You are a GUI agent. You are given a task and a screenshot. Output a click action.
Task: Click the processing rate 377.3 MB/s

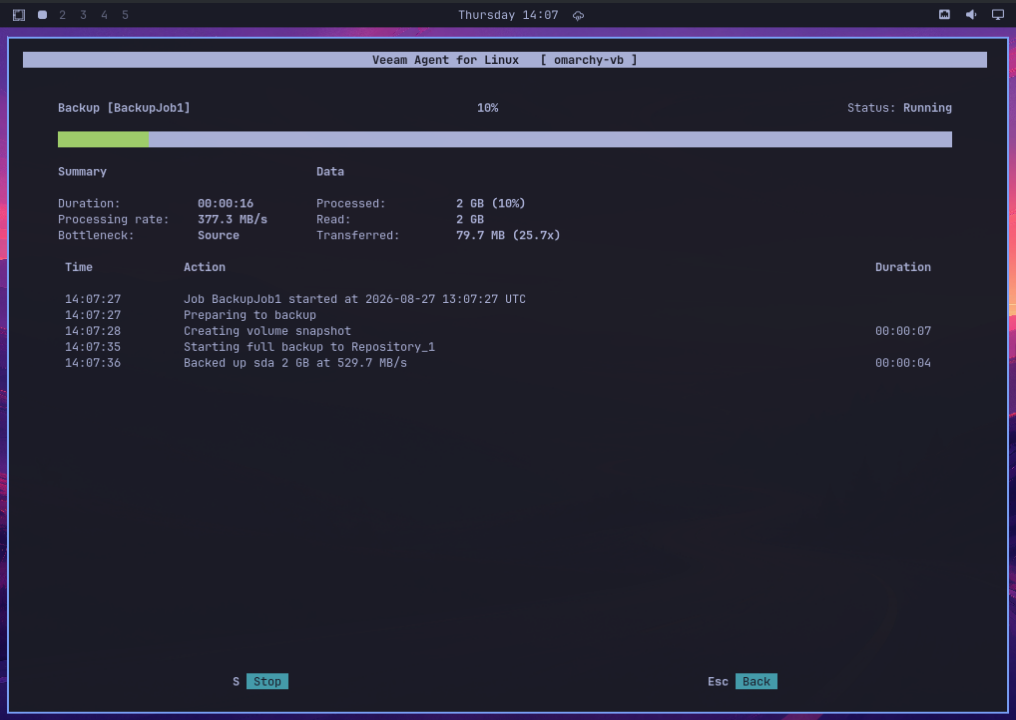[233, 219]
